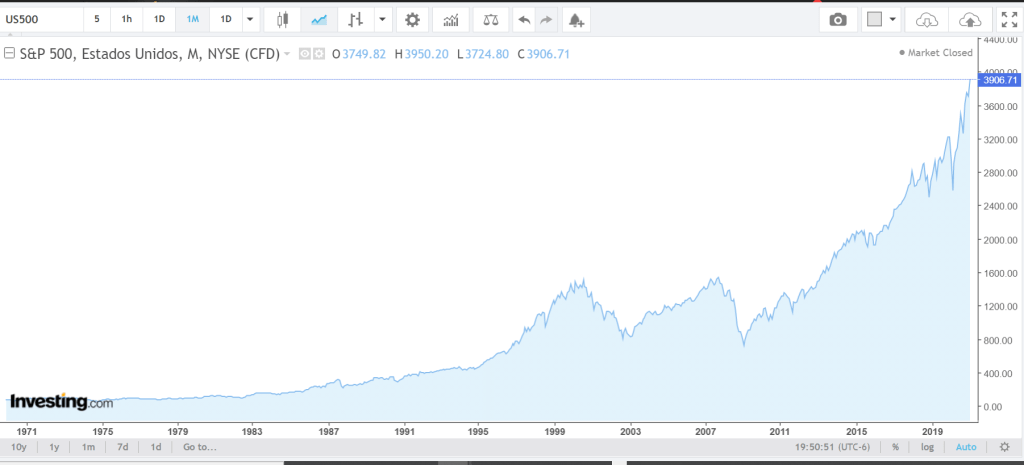The image size is (1024, 465).
Task: Click the compare symbols scales icon
Action: pos(489,19)
